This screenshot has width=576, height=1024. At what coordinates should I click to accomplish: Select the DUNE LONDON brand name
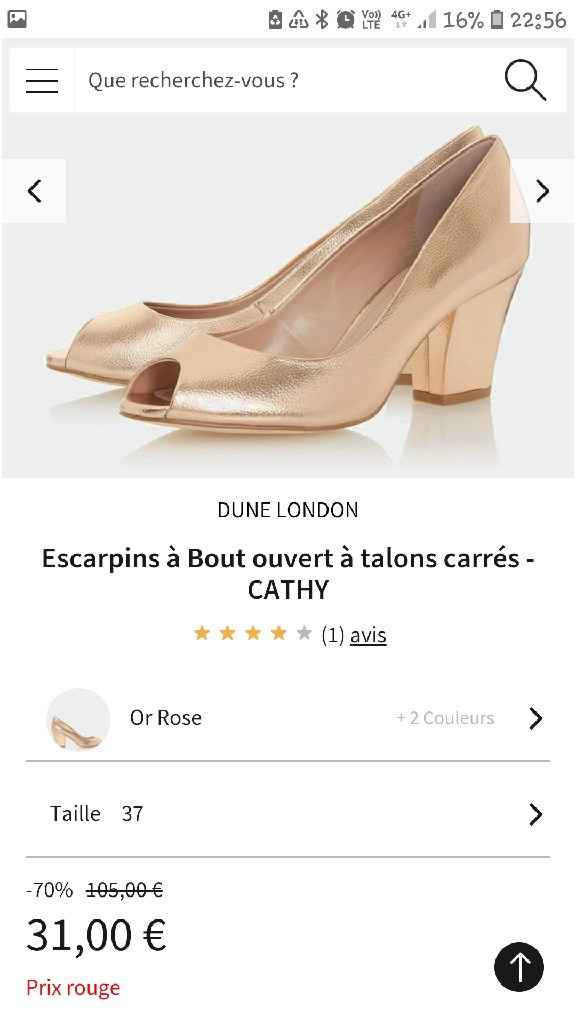[x=288, y=510]
